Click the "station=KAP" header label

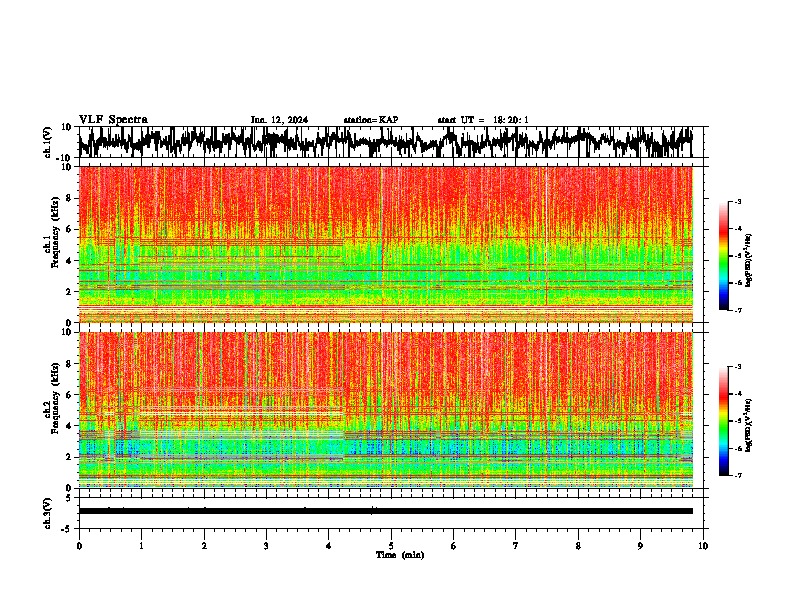click(371, 120)
